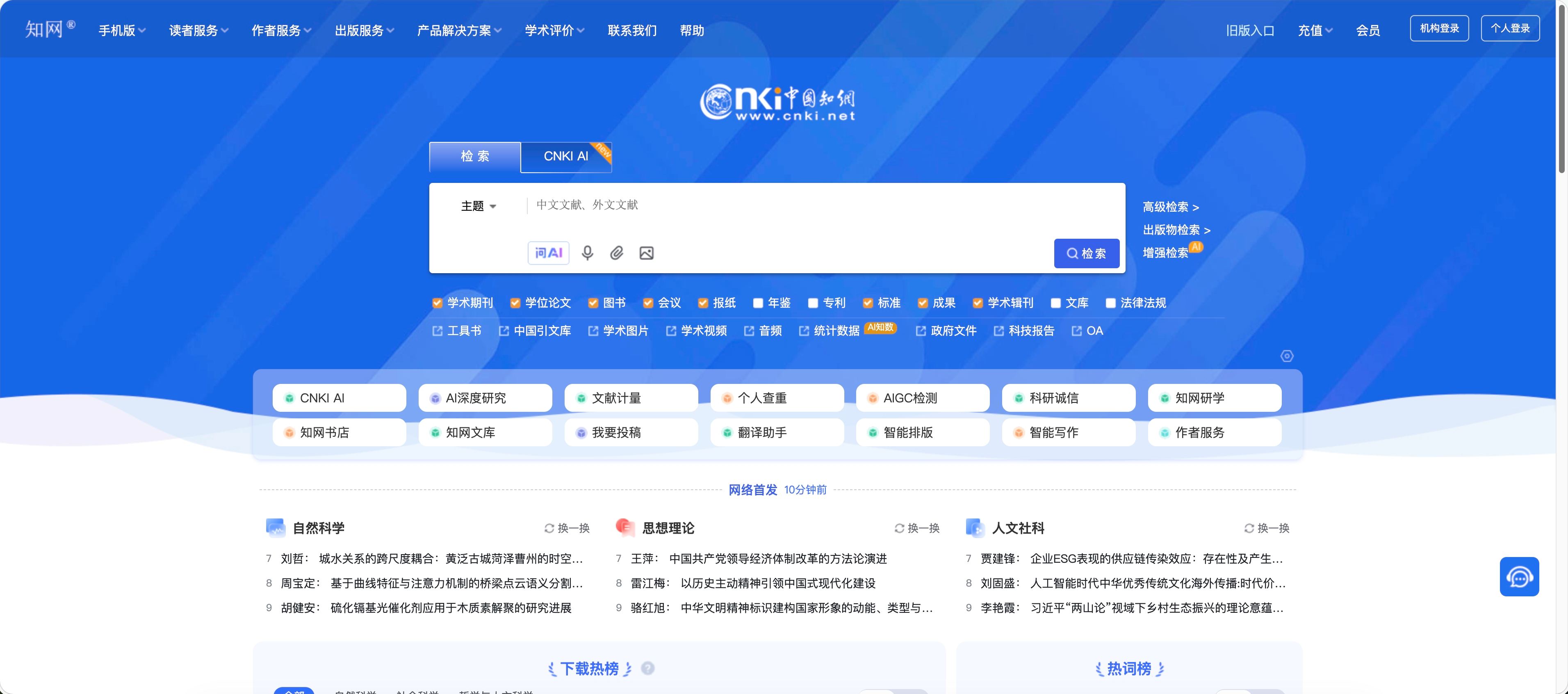Viewport: 1568px width, 694px height.
Task: Expand the 出版服务 dropdown menu
Action: [364, 30]
